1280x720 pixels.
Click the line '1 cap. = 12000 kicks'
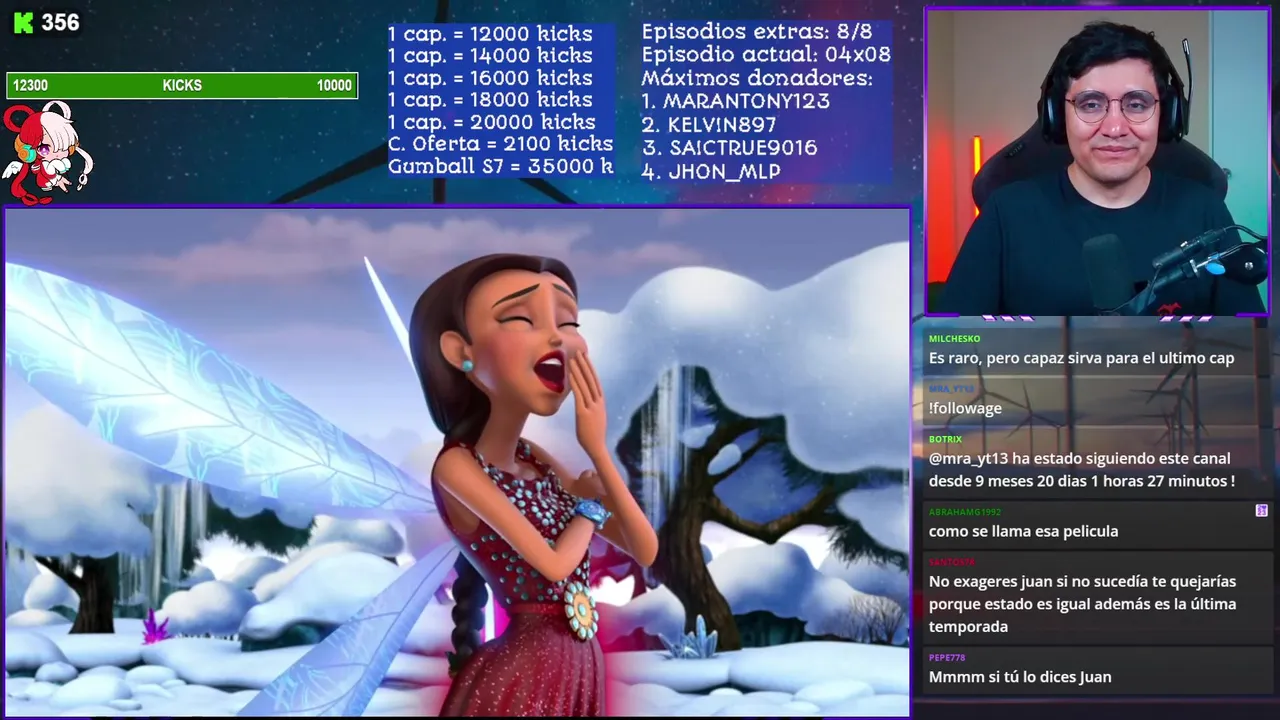[490, 34]
